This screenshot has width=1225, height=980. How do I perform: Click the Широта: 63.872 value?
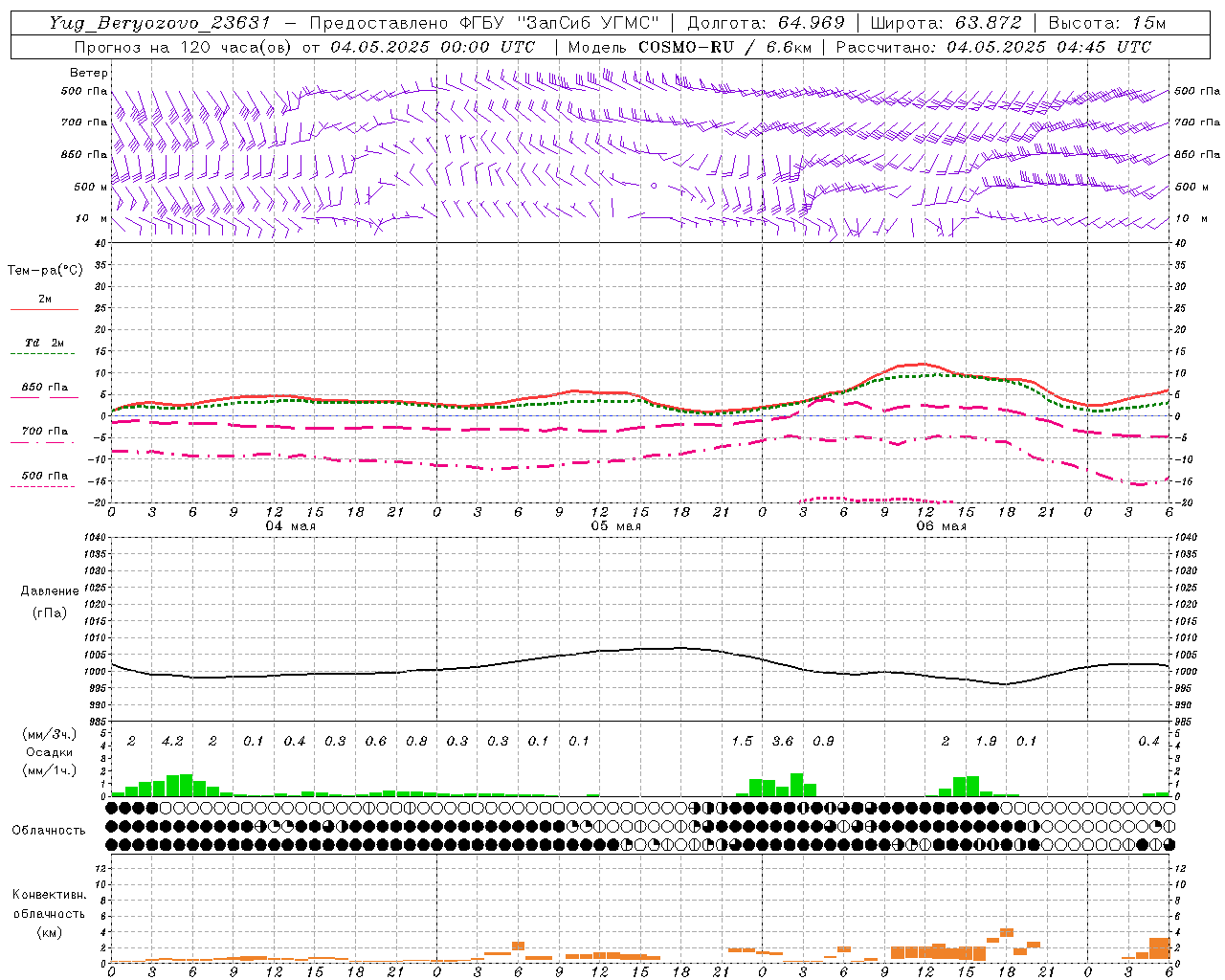click(x=946, y=23)
